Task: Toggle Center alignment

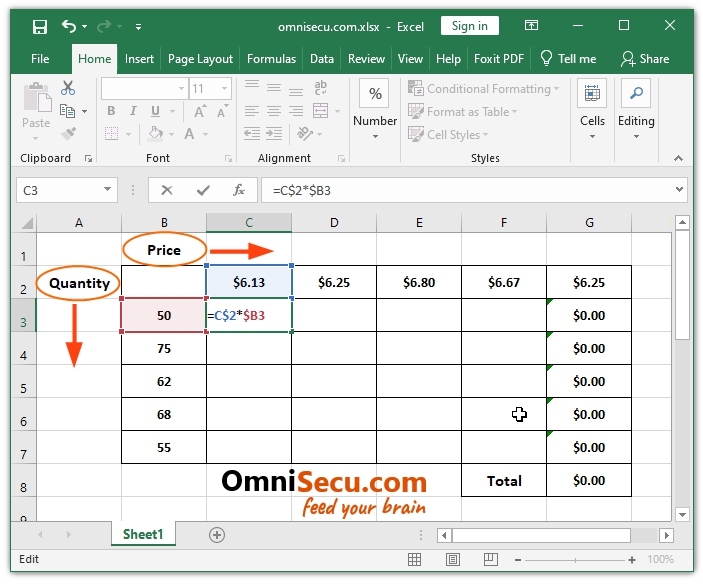Action: point(274,111)
